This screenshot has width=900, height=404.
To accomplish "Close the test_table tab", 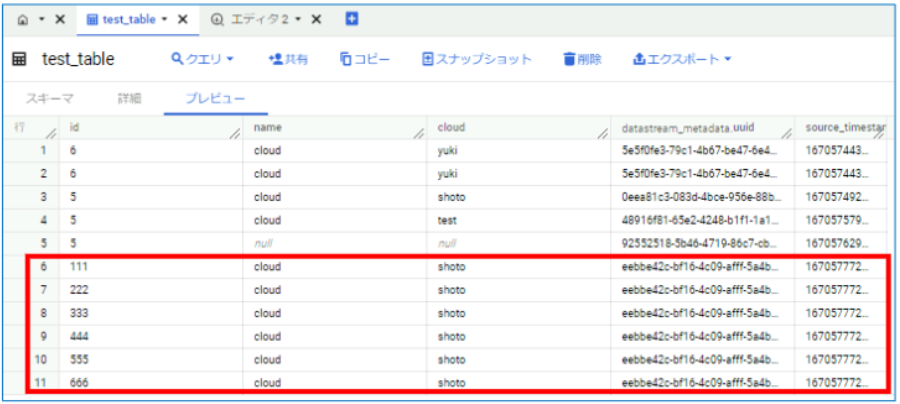I will [x=185, y=20].
